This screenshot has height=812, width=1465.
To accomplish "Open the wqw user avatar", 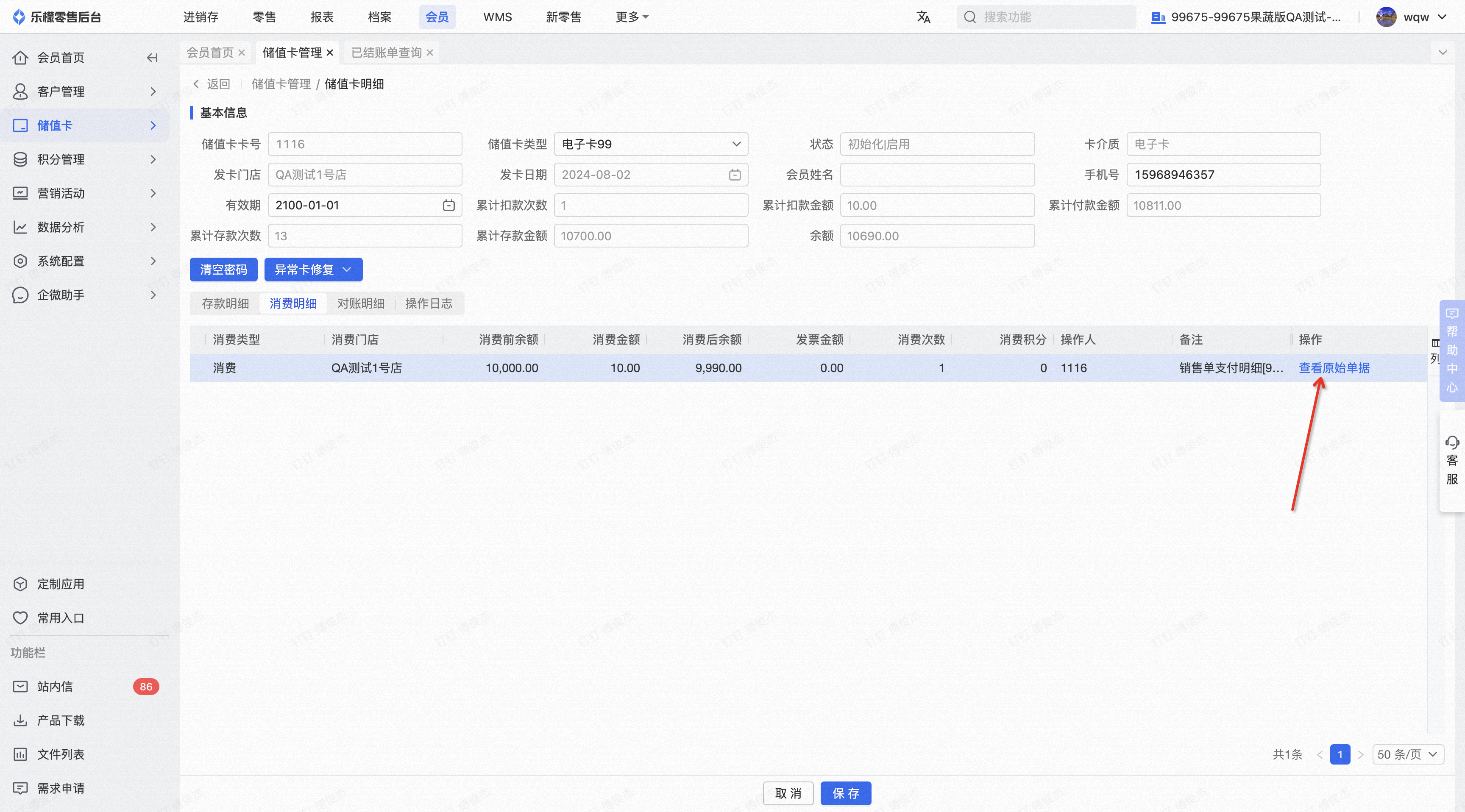I will (x=1386, y=17).
